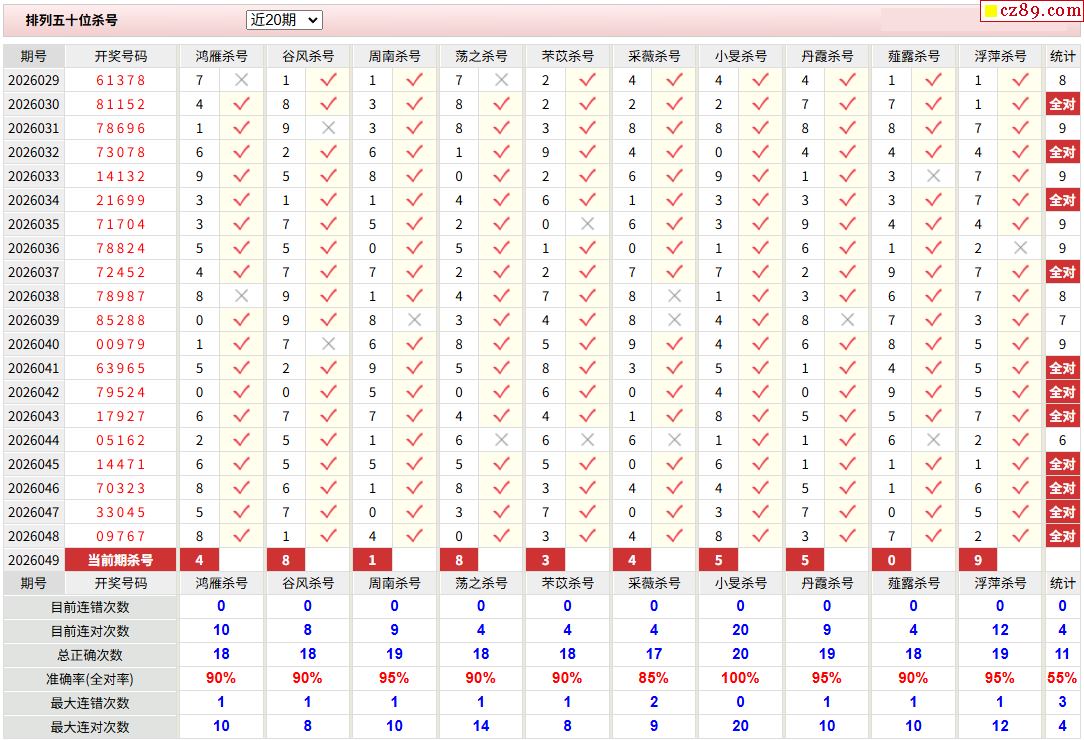Click the 总正确次数 row label

90,655
